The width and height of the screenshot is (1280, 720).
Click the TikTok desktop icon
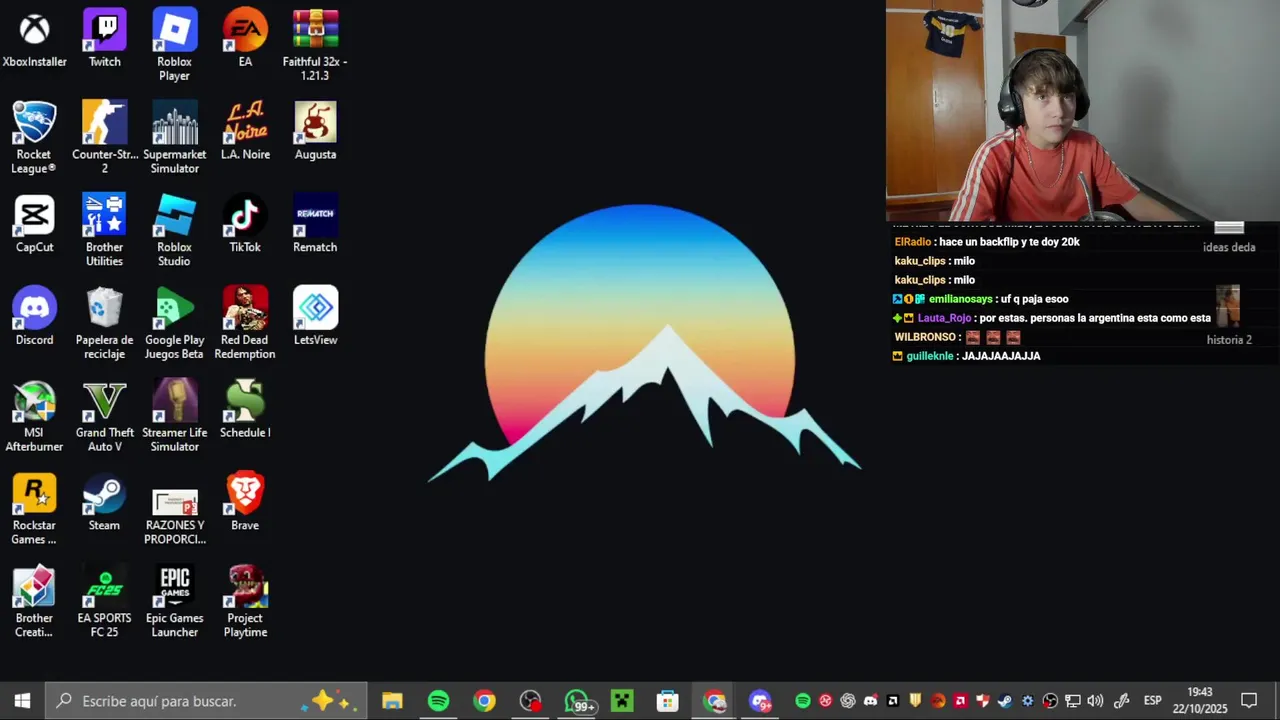click(x=245, y=224)
